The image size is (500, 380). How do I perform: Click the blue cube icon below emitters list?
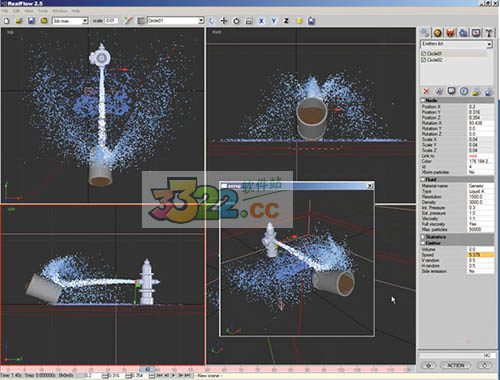[489, 92]
